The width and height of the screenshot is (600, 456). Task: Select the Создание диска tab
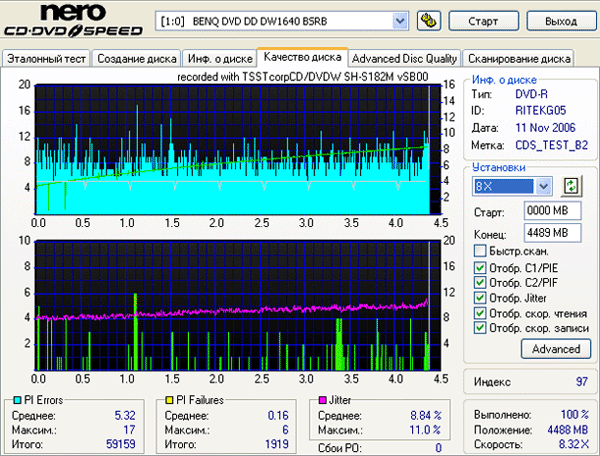137,59
